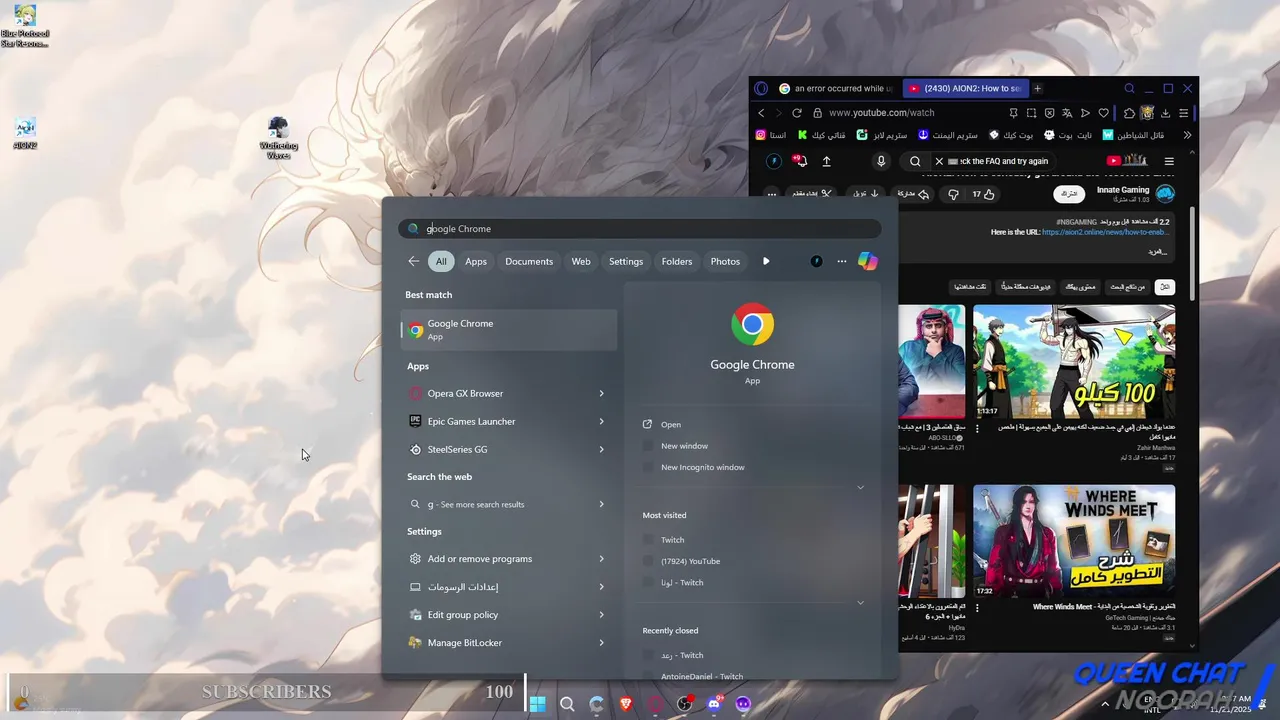Expand Opera GX Browser result chevron

(601, 393)
